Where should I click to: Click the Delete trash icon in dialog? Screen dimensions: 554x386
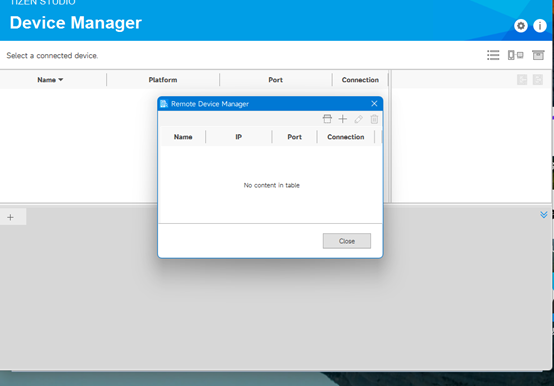coord(374,119)
